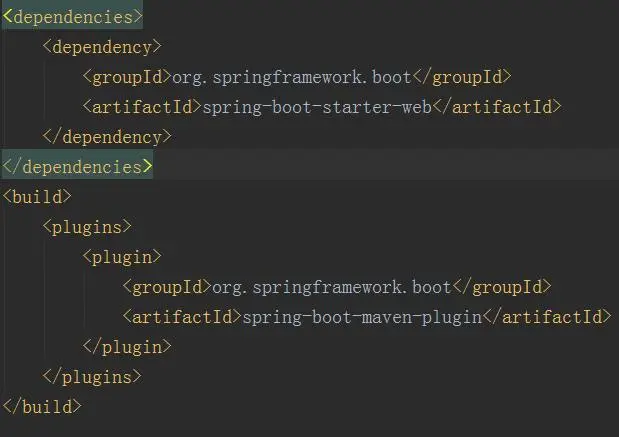This screenshot has height=437, width=619.
Task: Click the closing build tag
Action: (x=42, y=407)
